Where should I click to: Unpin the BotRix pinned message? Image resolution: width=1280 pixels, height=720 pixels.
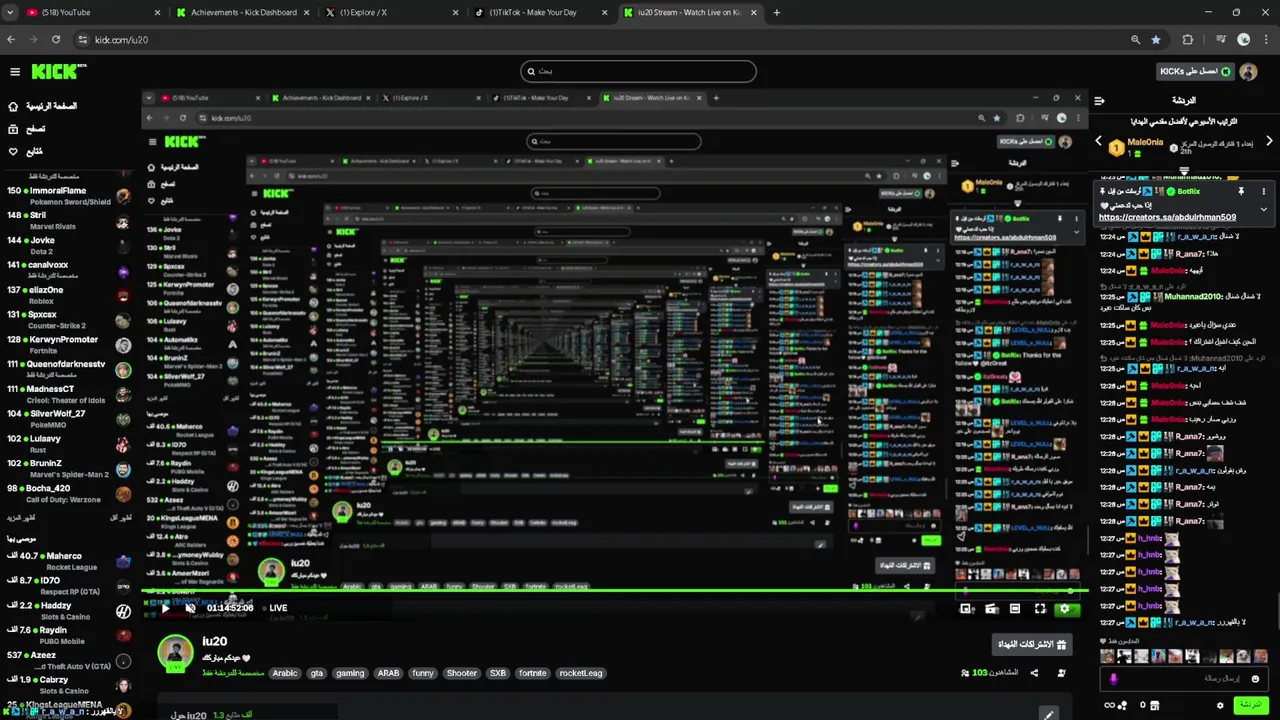point(1241,191)
